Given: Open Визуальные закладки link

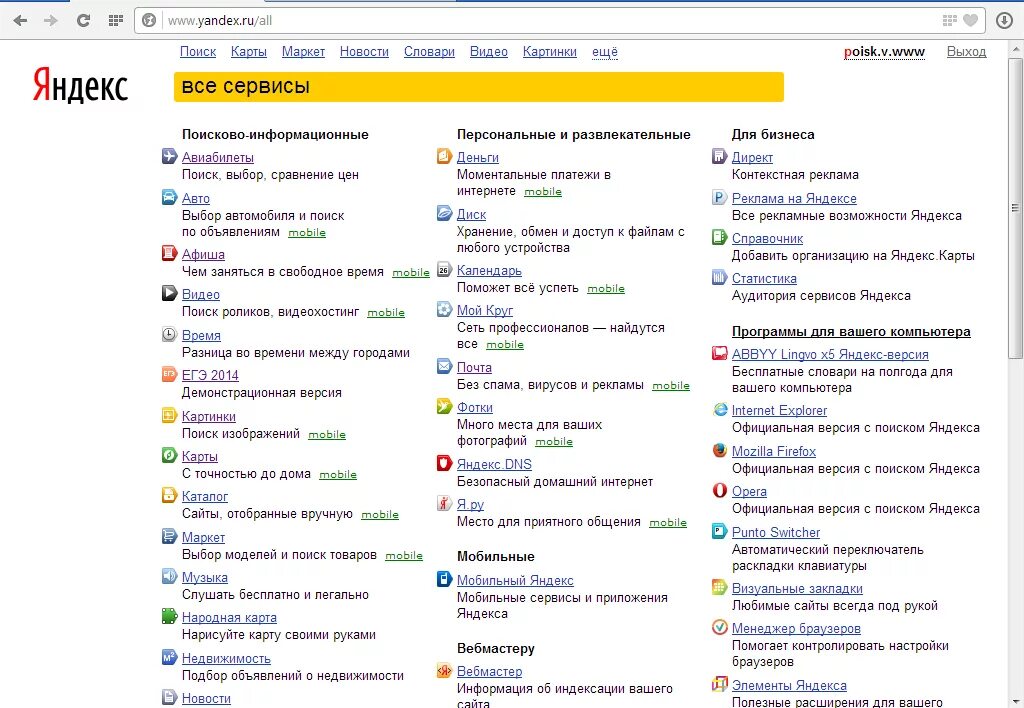Looking at the screenshot, I should 797,588.
